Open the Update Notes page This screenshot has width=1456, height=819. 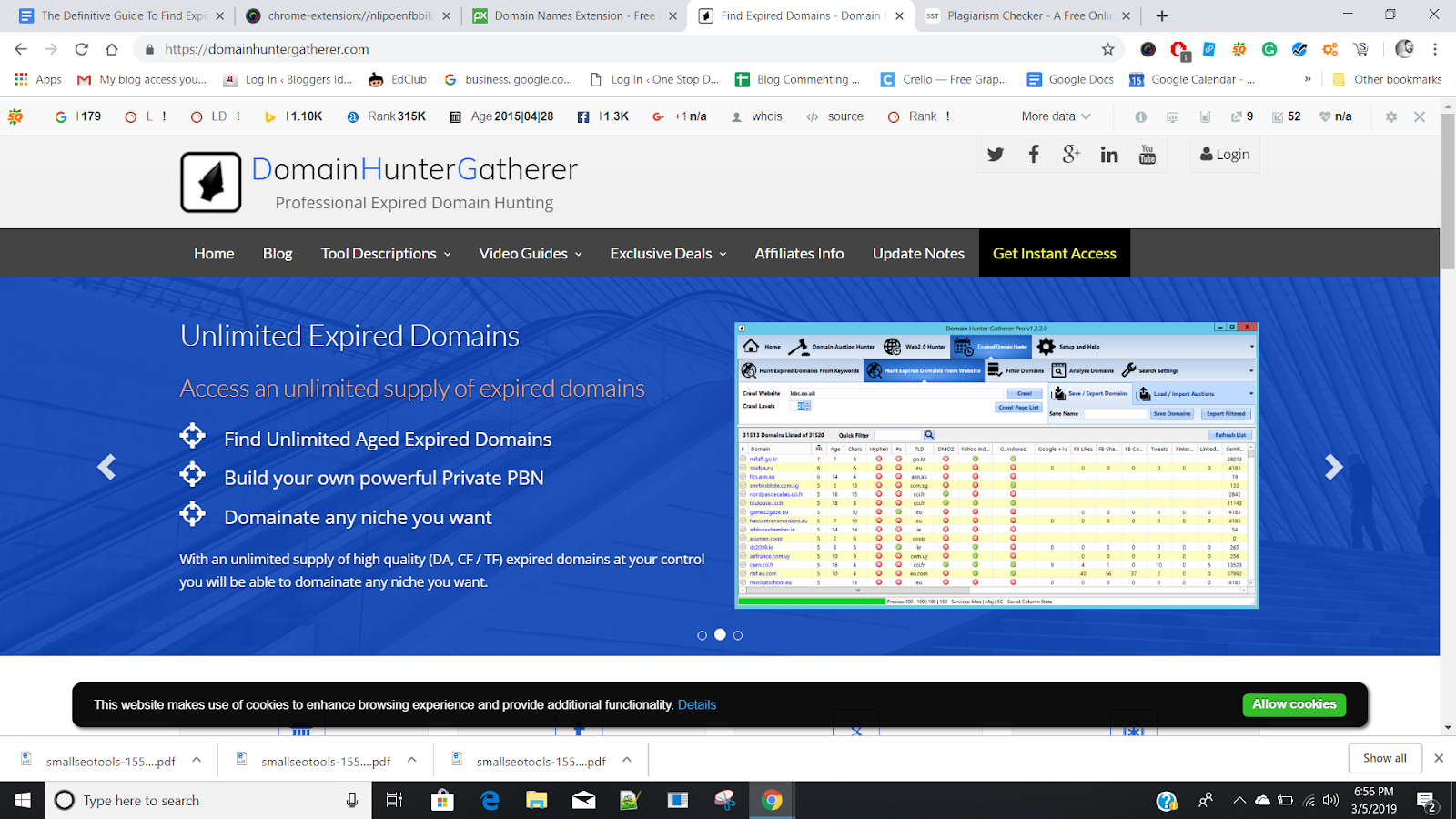918,253
